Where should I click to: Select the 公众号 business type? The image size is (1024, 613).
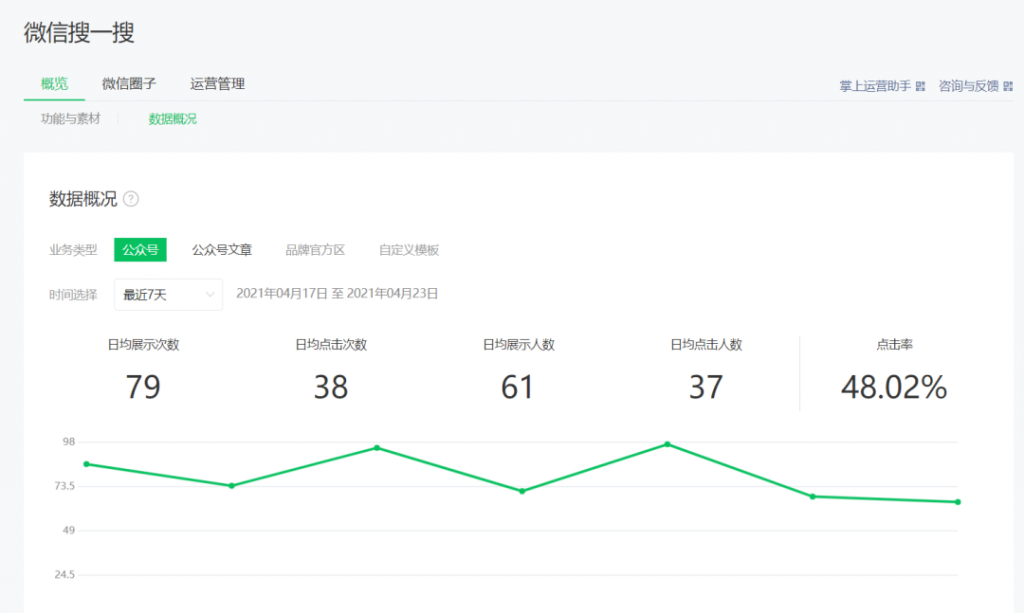pyautogui.click(x=140, y=249)
